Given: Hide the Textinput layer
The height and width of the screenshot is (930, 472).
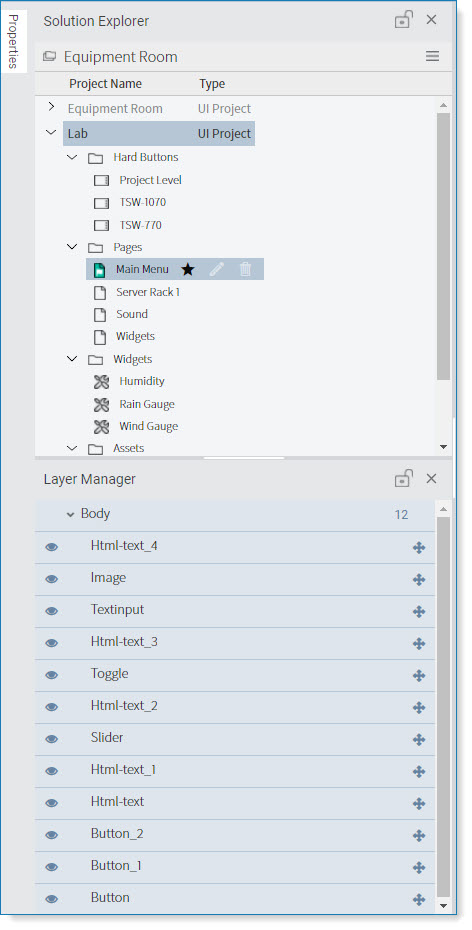Looking at the screenshot, I should point(52,611).
